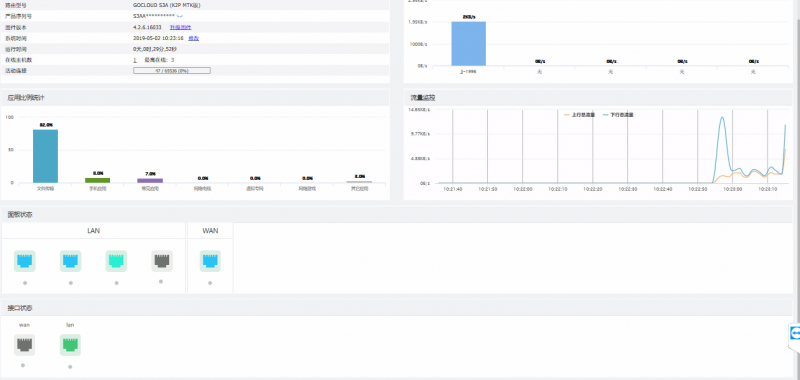800x380 pixels.
Task: Click the gray disconnected LAN port icon
Action: tap(162, 261)
